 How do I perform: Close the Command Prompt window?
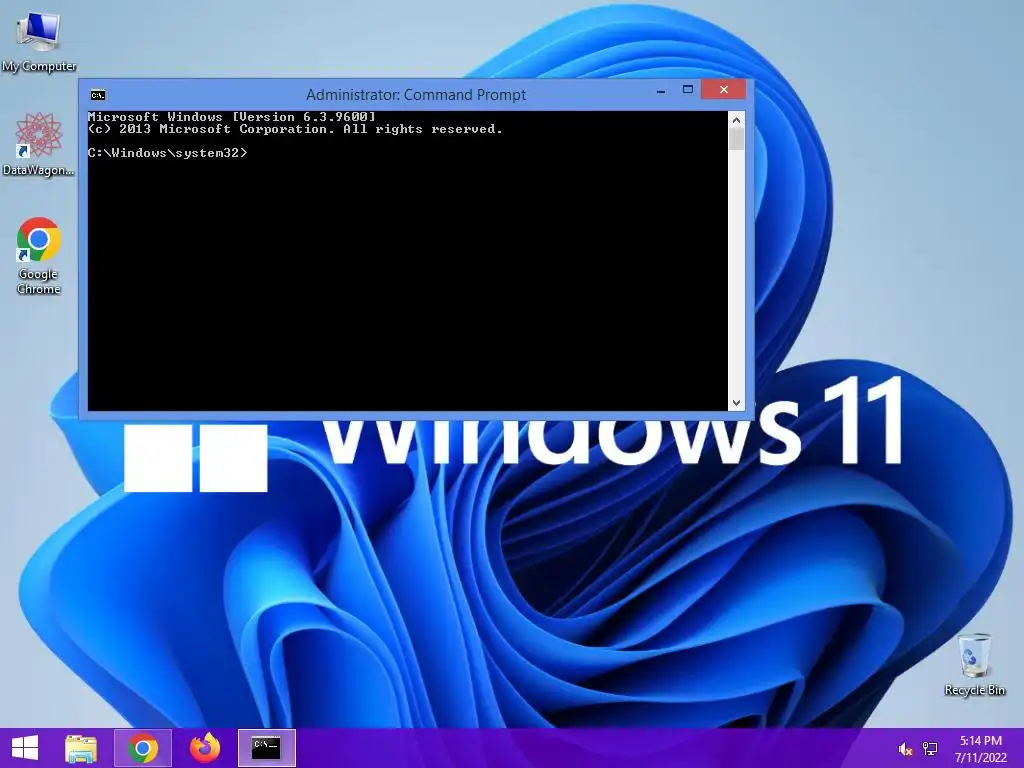(x=724, y=89)
